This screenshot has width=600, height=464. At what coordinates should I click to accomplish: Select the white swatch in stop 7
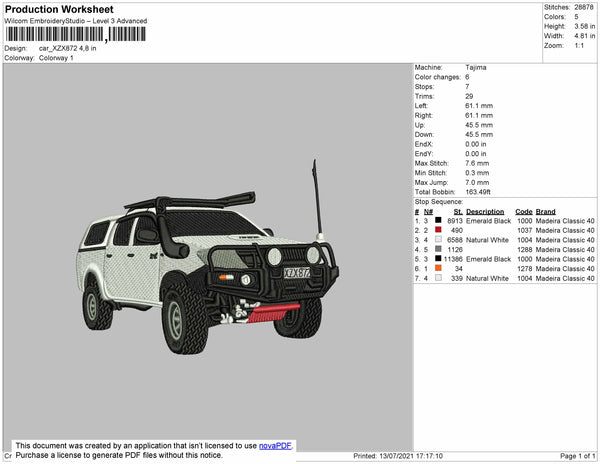pos(438,278)
